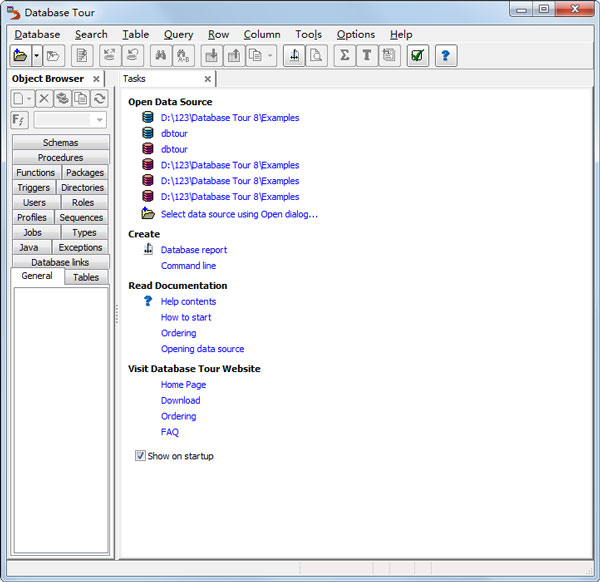Open the pink-icon dbtour data source link
Viewport: 600px width, 582px height.
click(174, 149)
